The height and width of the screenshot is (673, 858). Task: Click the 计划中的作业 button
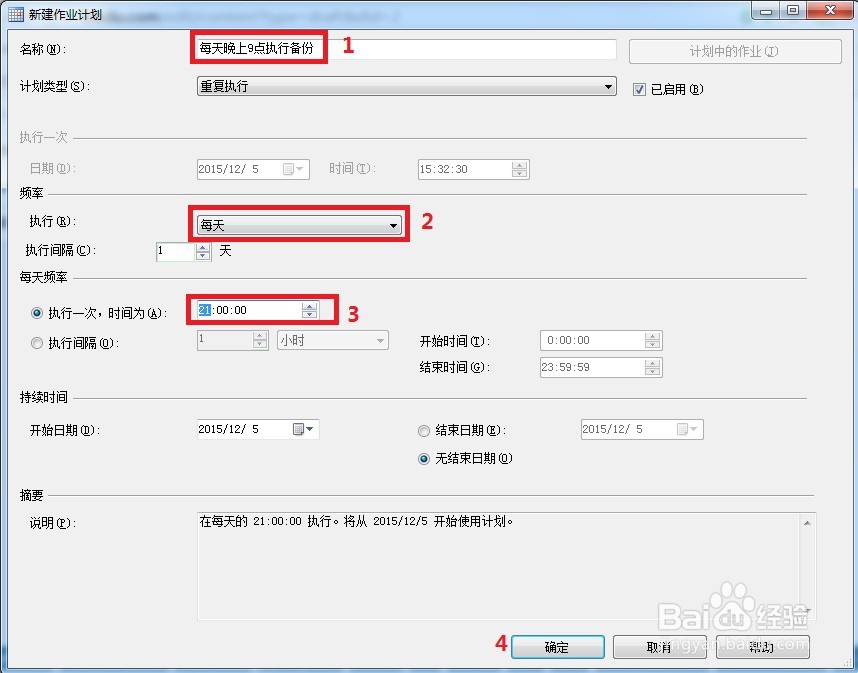coord(735,51)
